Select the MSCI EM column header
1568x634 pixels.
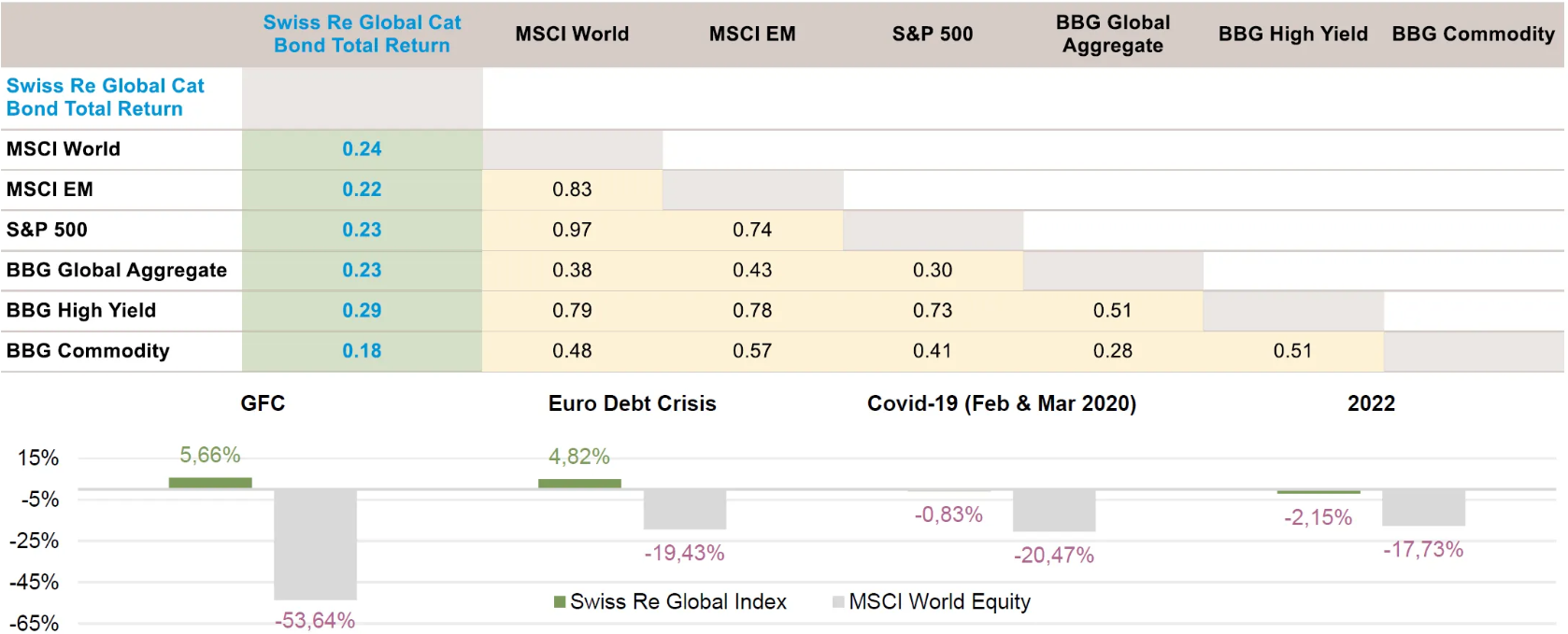point(752,34)
